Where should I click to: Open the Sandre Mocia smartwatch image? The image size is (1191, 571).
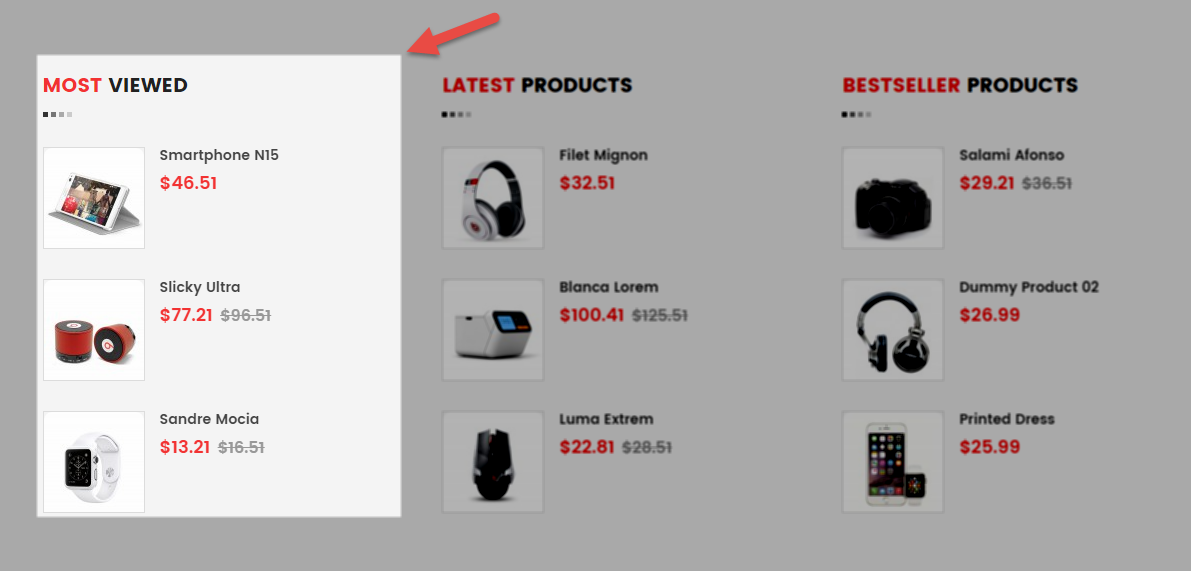pos(94,462)
